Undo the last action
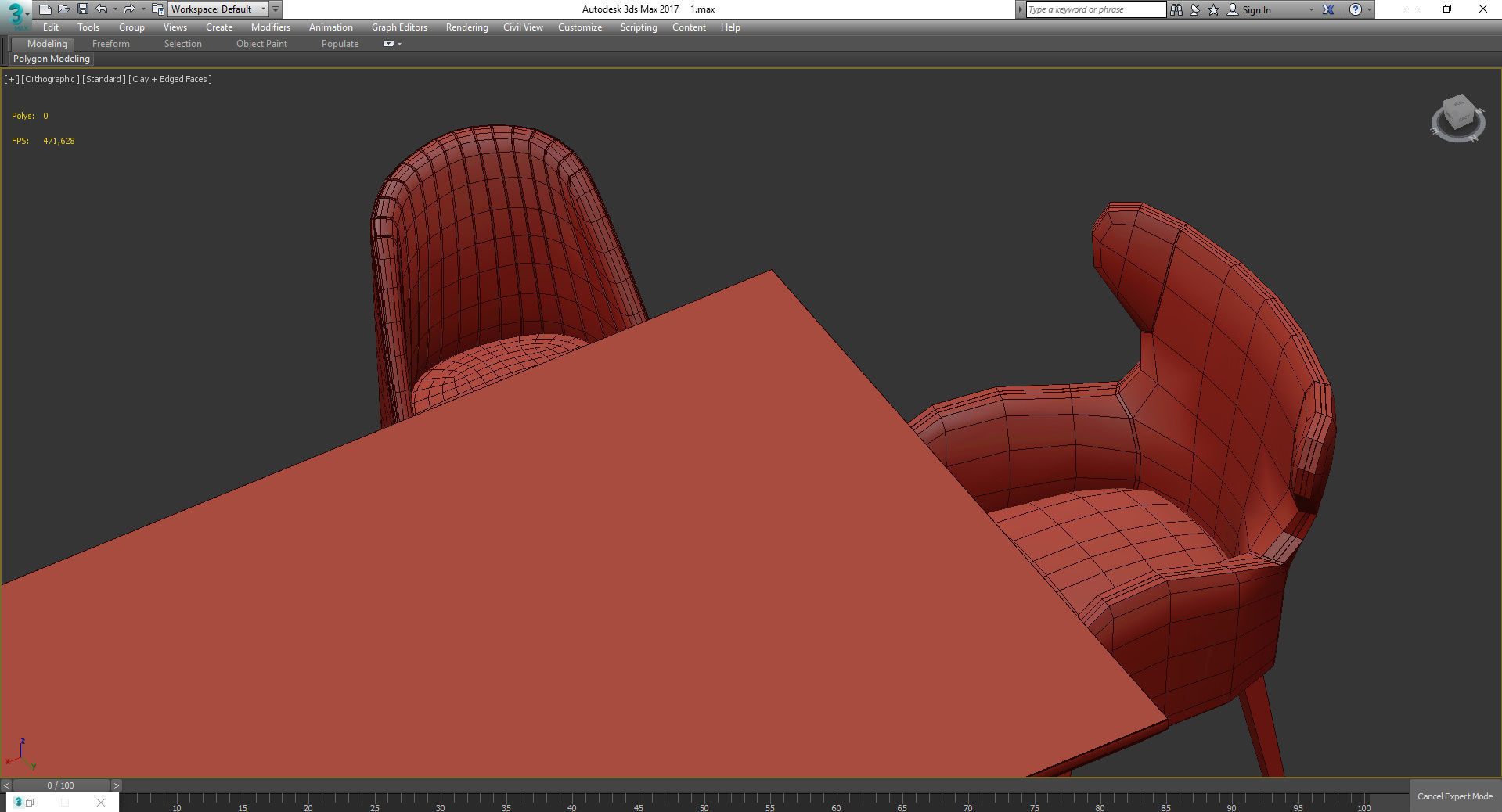This screenshot has height=812, width=1502. [102, 9]
